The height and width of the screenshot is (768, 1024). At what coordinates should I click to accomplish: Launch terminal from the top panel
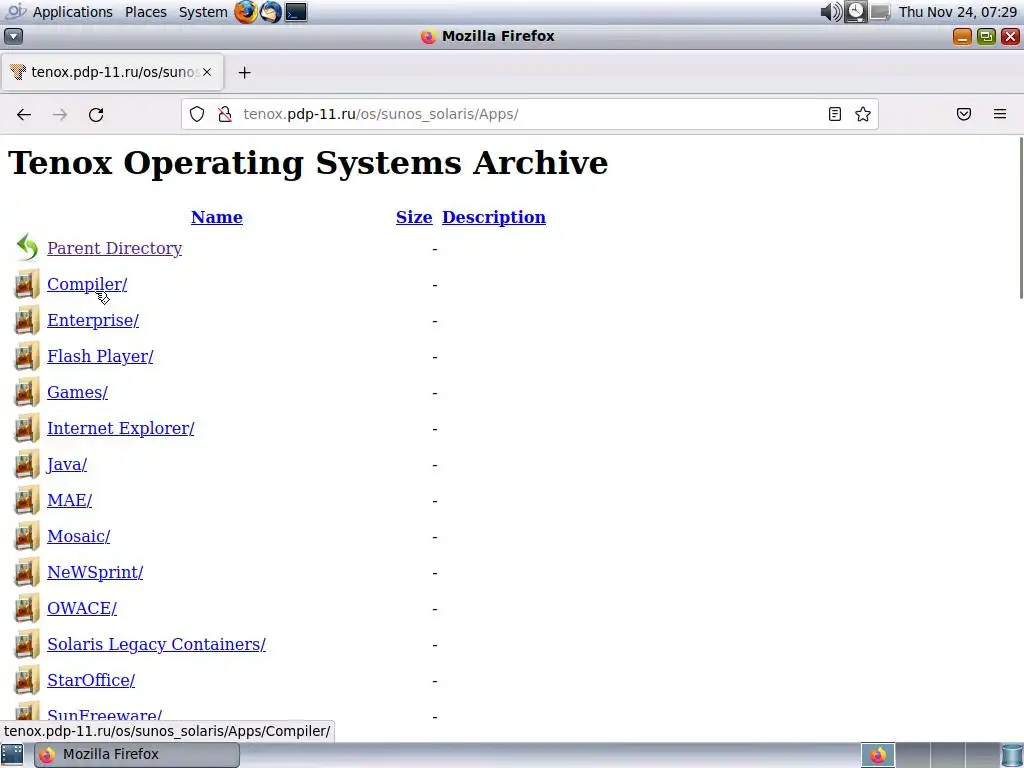pos(296,12)
